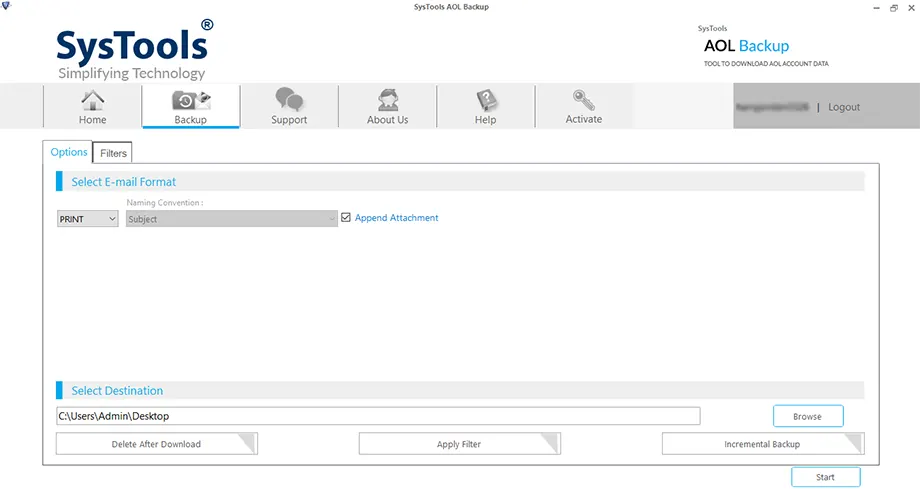The height and width of the screenshot is (489, 920).
Task: Click the Incremental Backup button
Action: coord(763,444)
